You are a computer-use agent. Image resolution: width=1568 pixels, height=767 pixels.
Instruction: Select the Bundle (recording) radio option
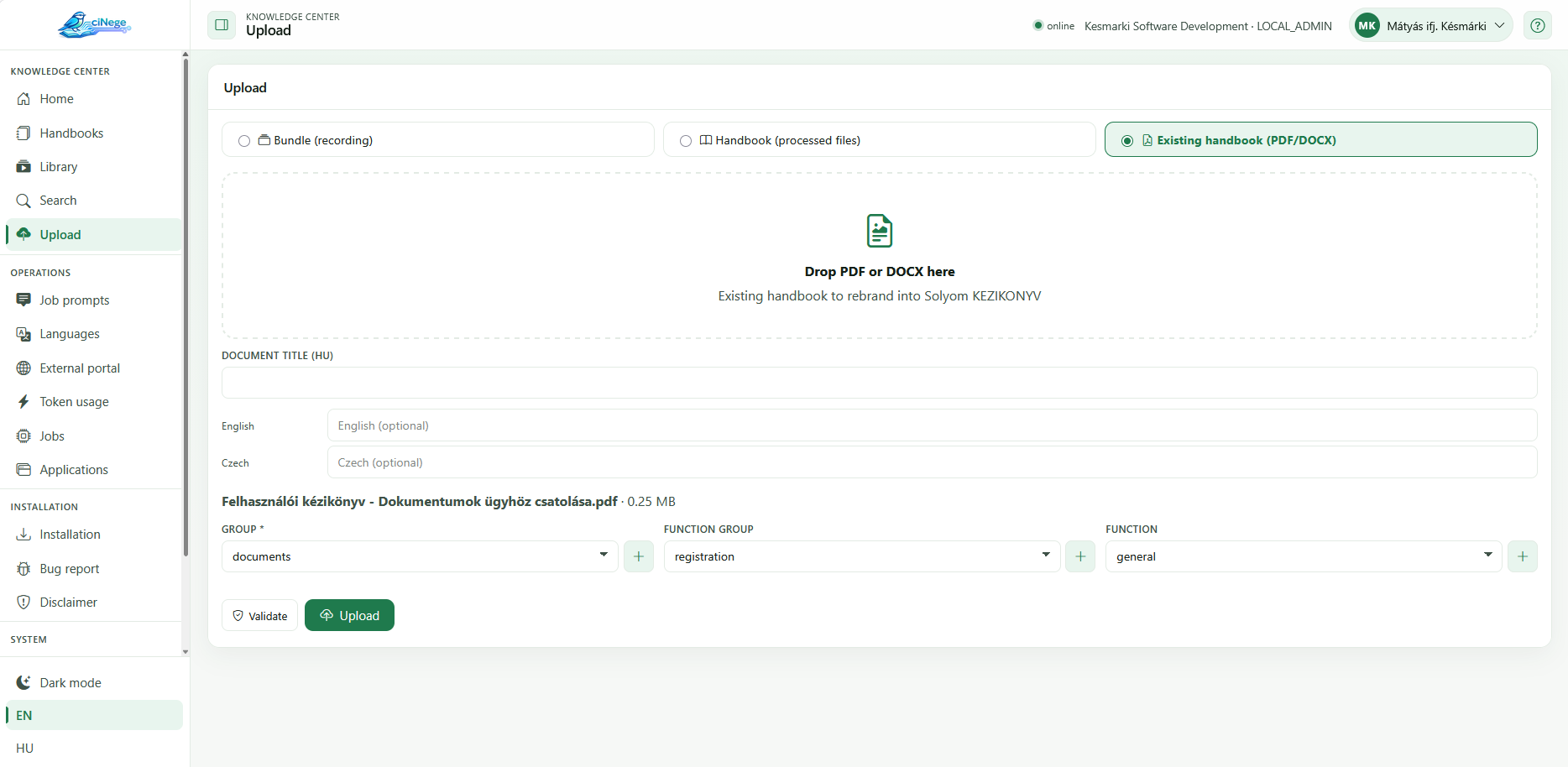[x=244, y=141]
